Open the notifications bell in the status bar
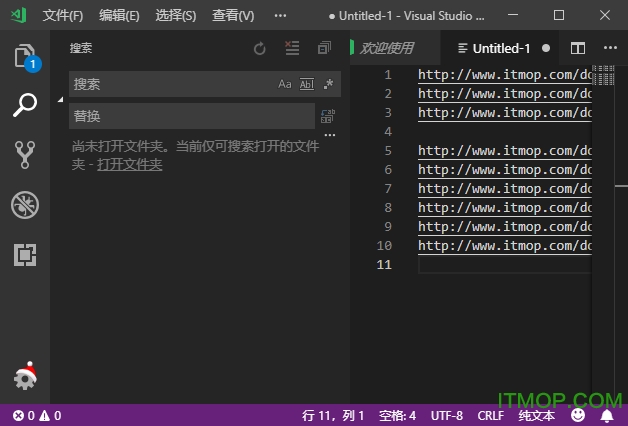 pos(607,415)
